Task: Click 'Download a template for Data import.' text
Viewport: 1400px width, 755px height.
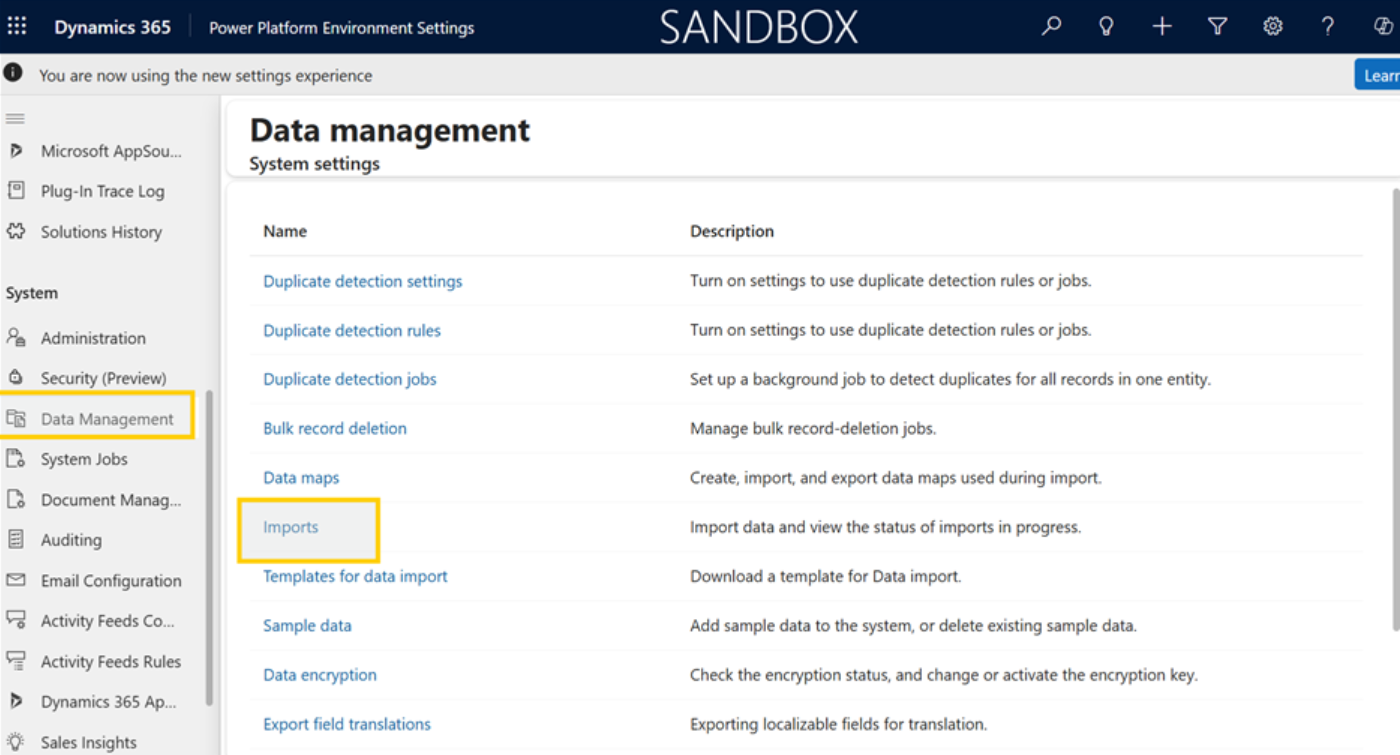Action: click(x=825, y=576)
